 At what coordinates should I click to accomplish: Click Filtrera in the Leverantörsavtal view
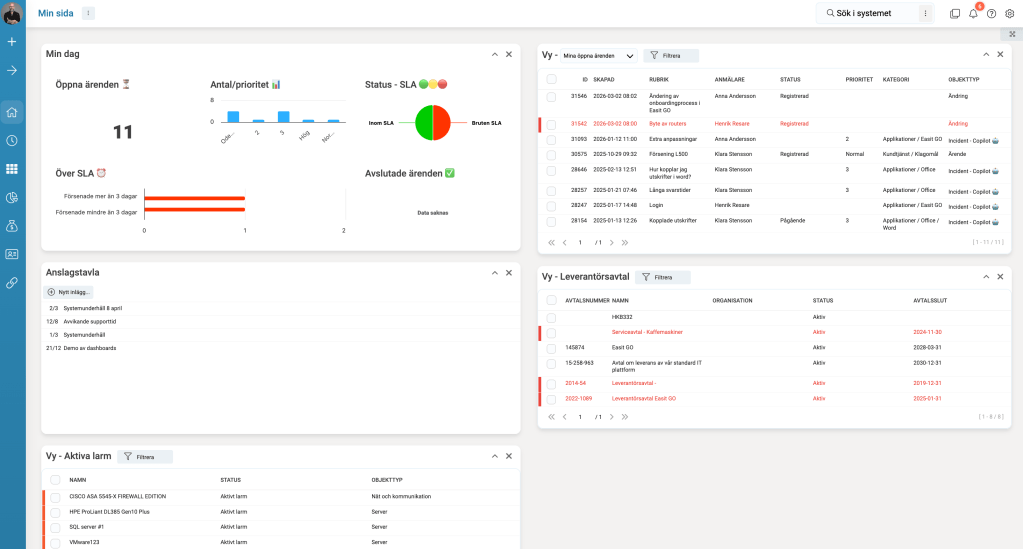click(663, 277)
